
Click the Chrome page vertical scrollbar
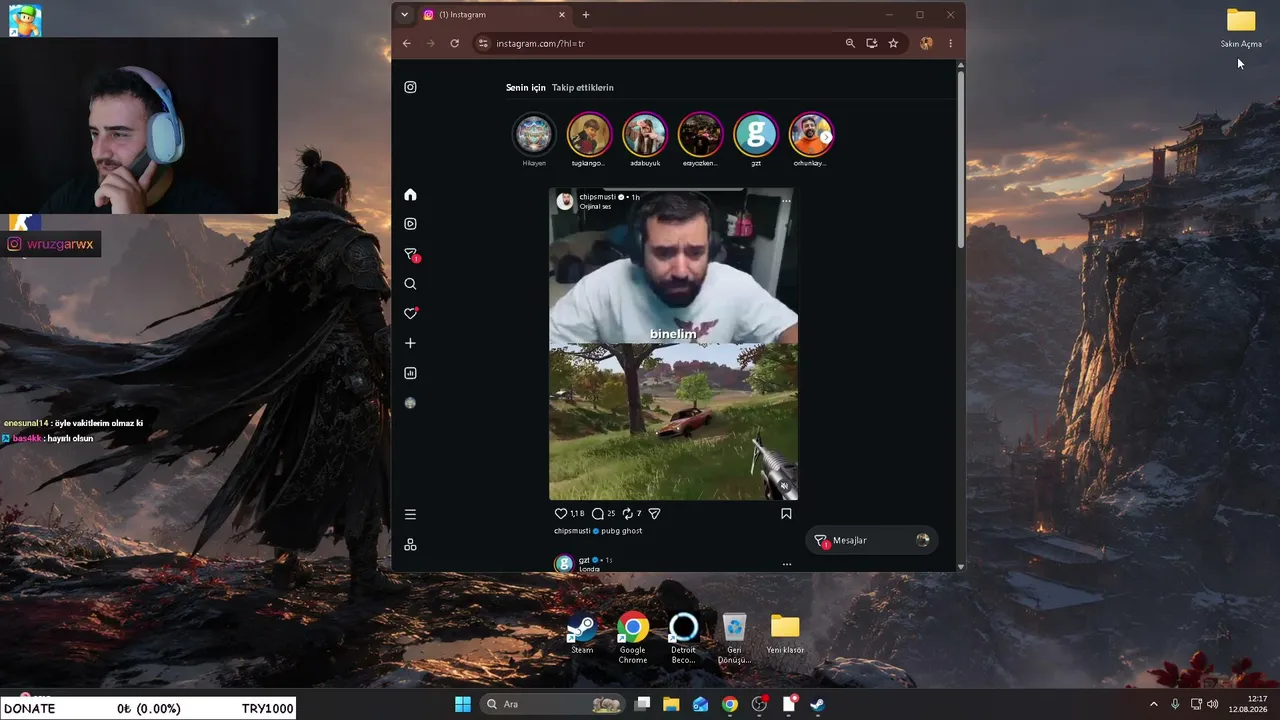[x=961, y=159]
